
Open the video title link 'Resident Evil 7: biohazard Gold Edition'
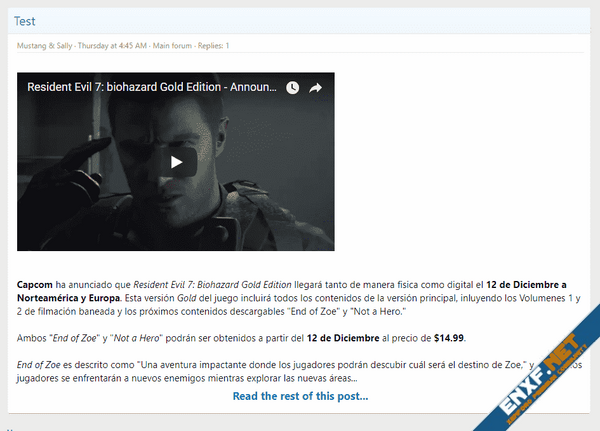pos(152,87)
